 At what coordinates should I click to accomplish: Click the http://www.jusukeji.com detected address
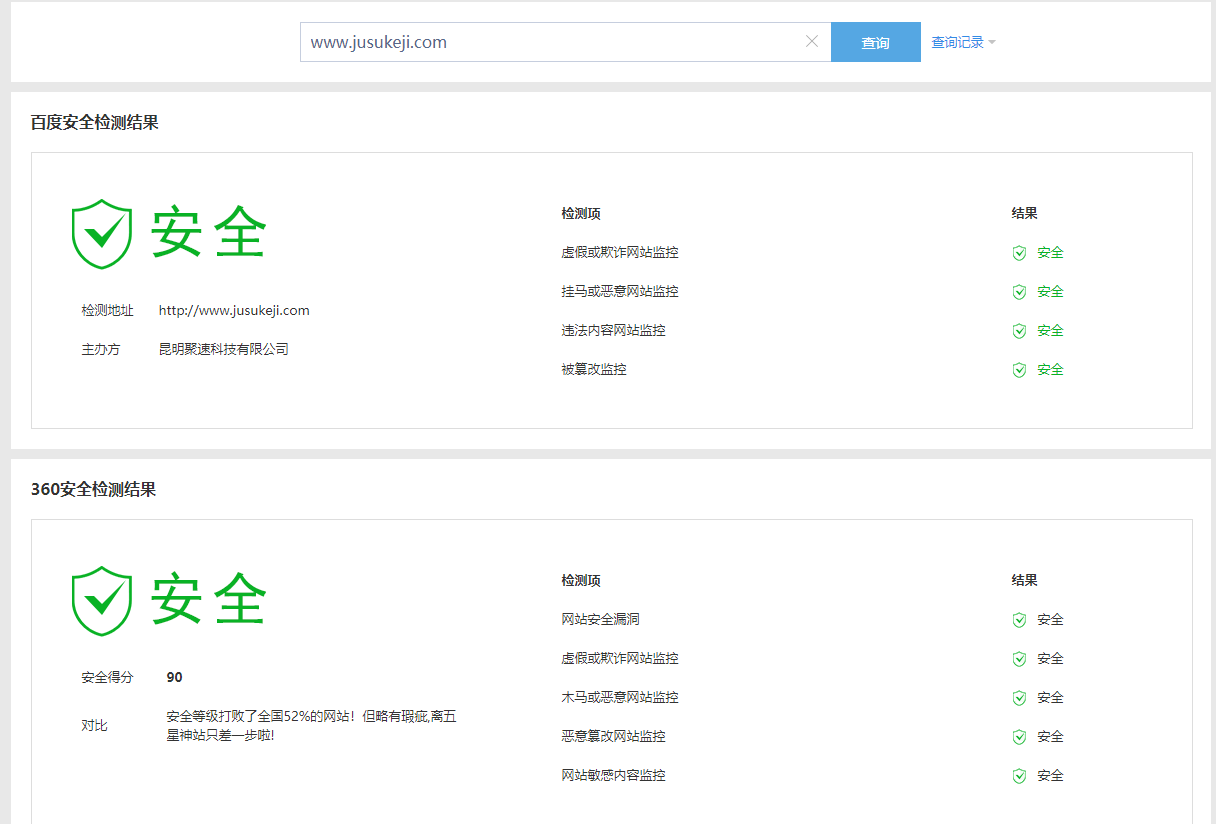[234, 310]
